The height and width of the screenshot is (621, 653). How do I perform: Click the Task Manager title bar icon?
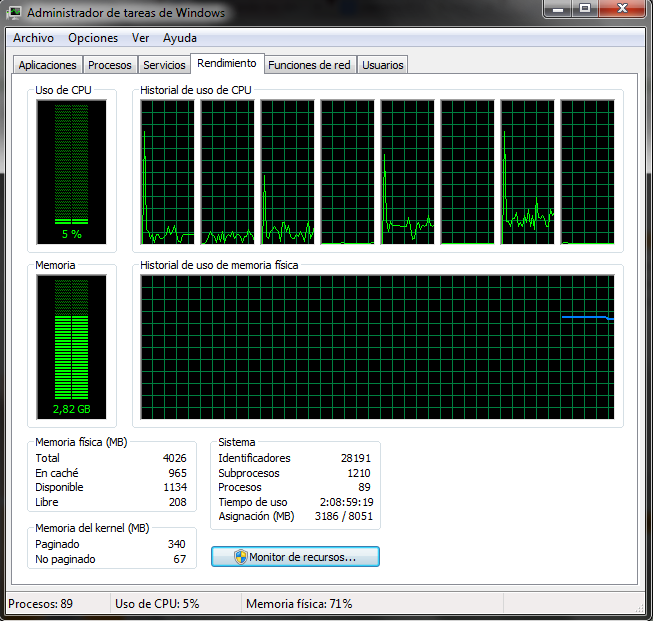15,12
